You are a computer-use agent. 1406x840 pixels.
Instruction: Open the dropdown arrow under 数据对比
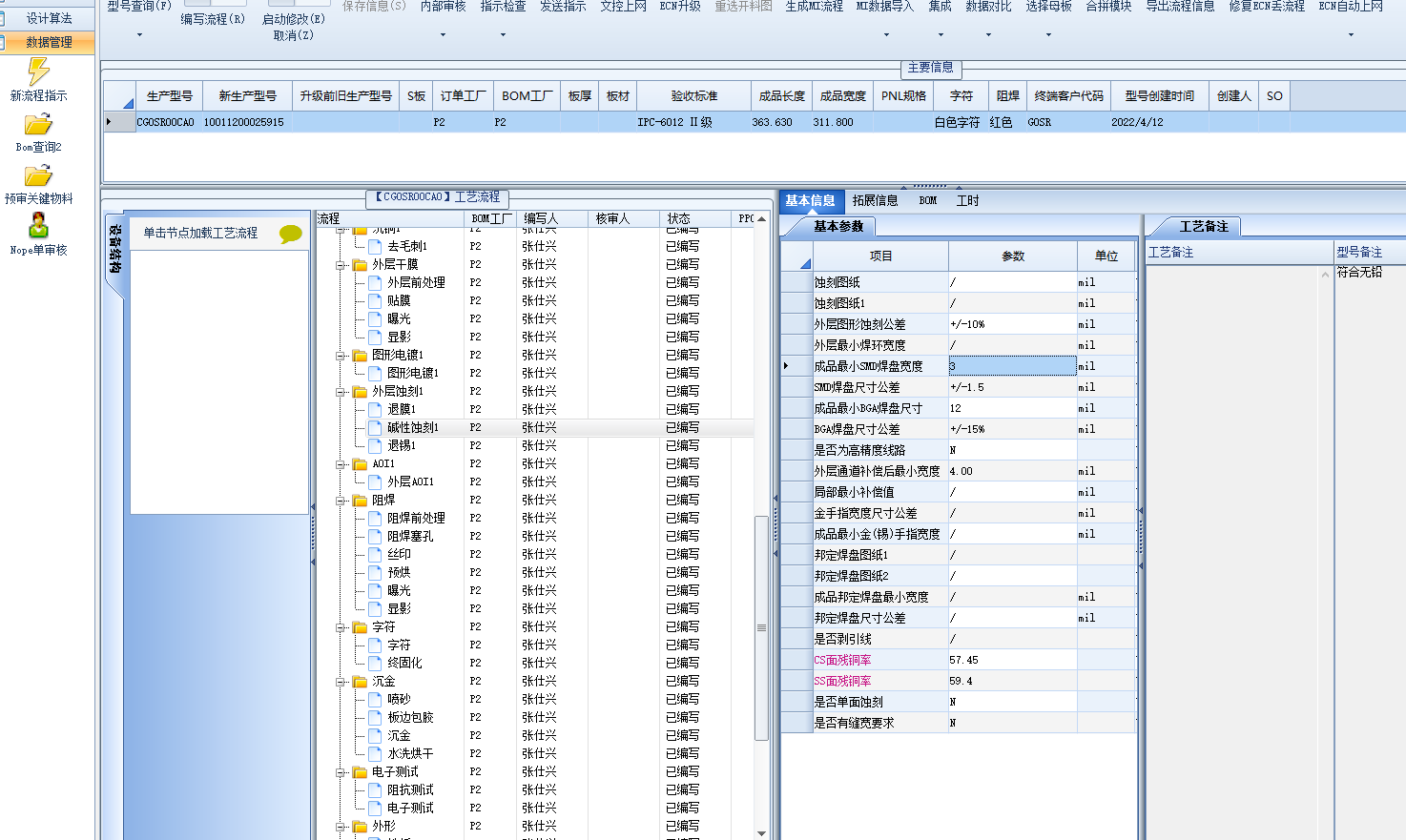988,35
